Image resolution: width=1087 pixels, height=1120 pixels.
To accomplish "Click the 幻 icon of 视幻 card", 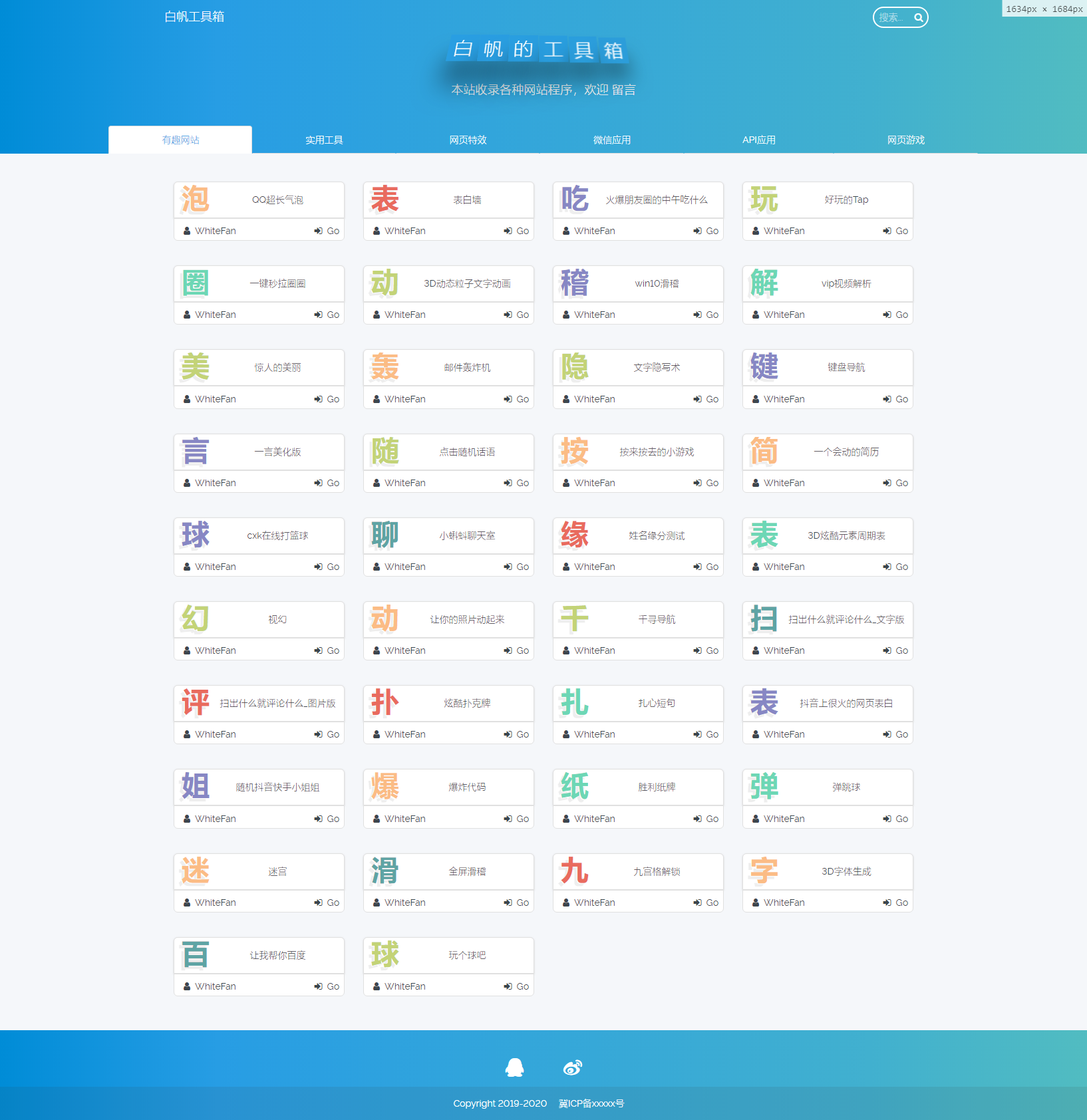I will click(x=196, y=619).
